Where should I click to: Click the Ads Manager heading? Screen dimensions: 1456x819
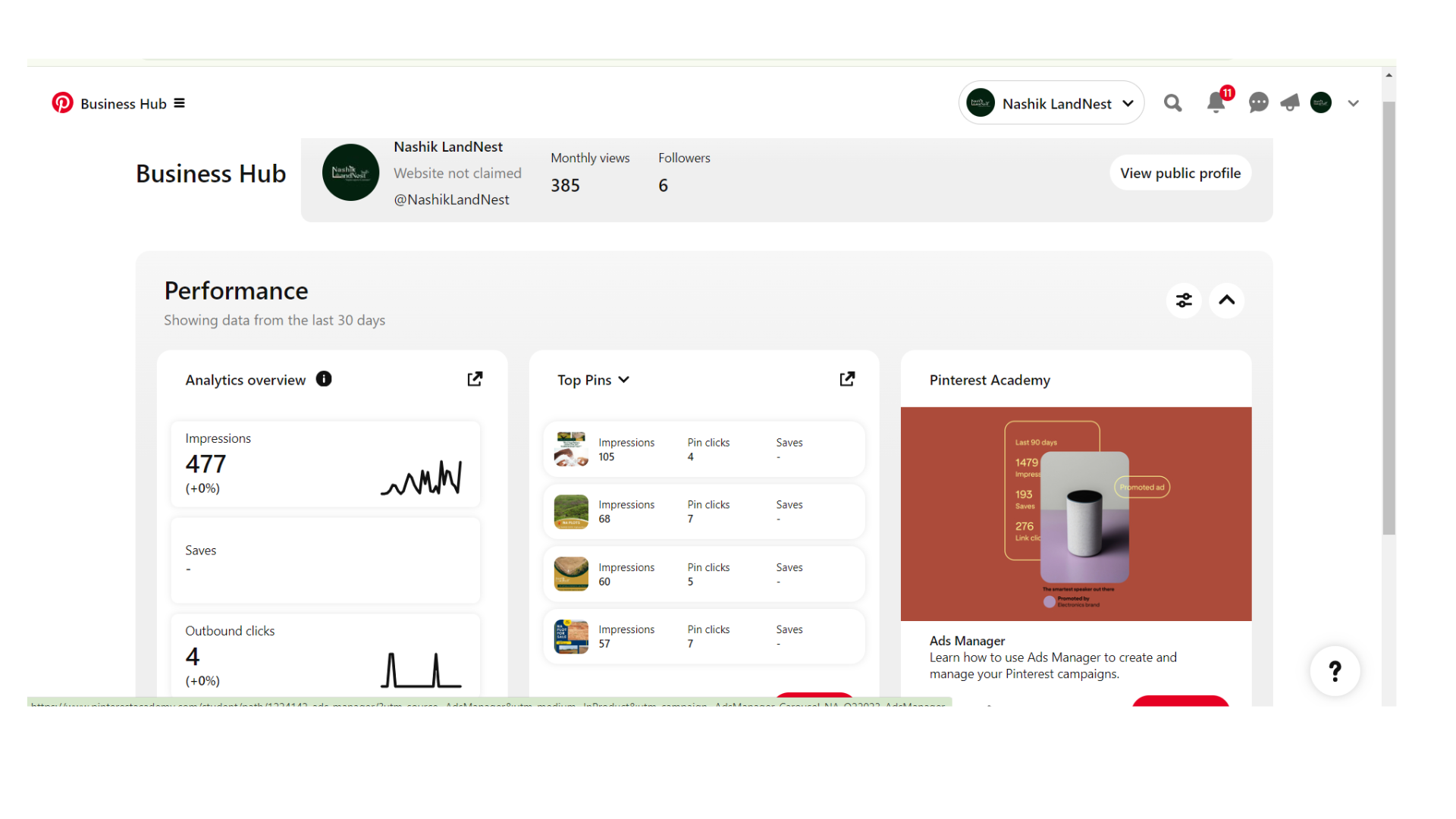coord(967,641)
